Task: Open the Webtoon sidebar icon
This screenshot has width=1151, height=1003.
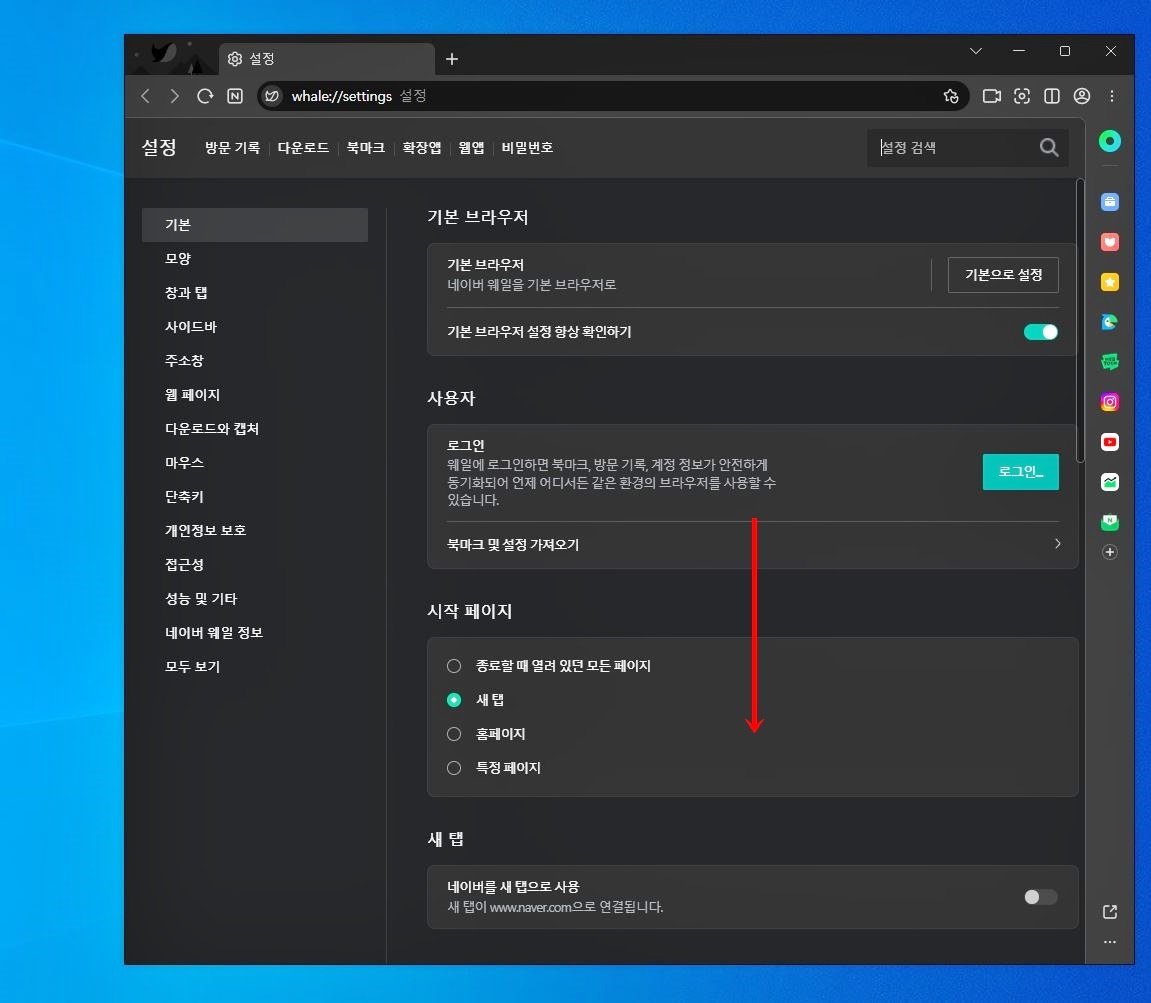Action: 1110,362
